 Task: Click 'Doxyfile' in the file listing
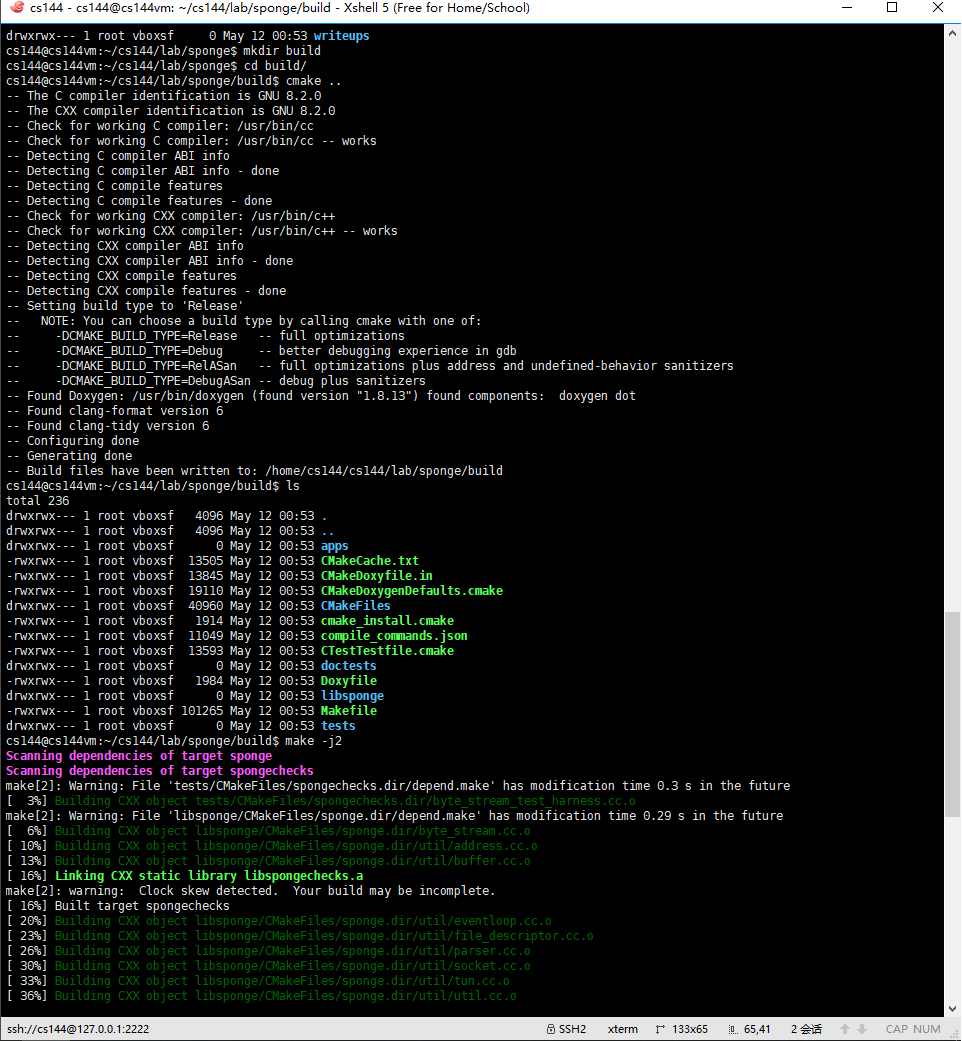point(349,681)
